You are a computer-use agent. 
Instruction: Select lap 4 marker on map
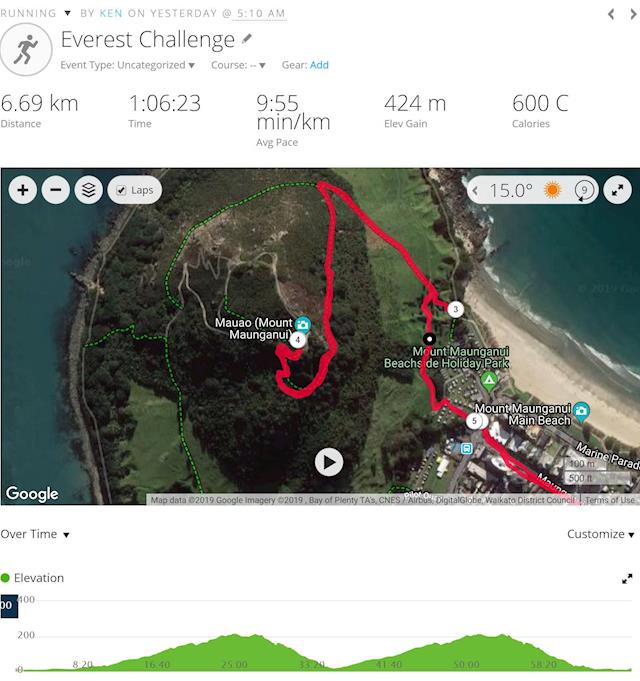[297, 340]
